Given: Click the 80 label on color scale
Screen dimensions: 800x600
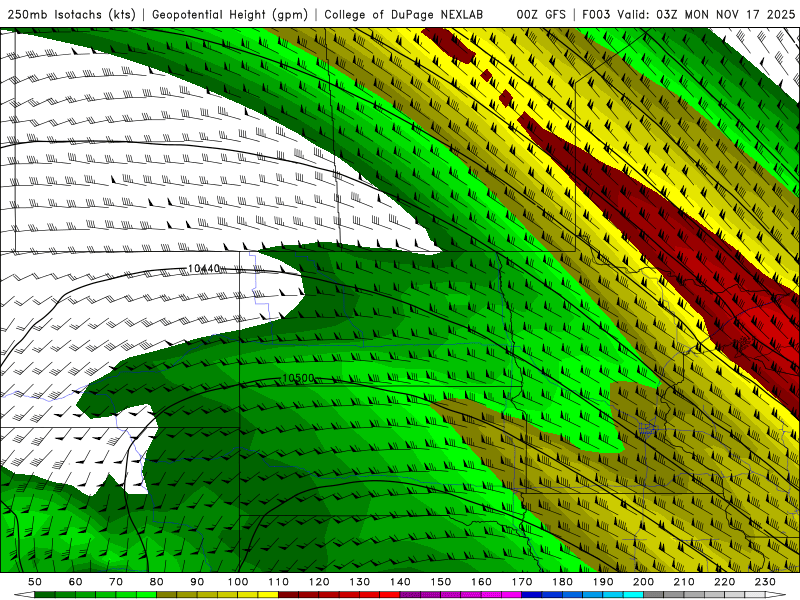Looking at the screenshot, I should point(156,582).
